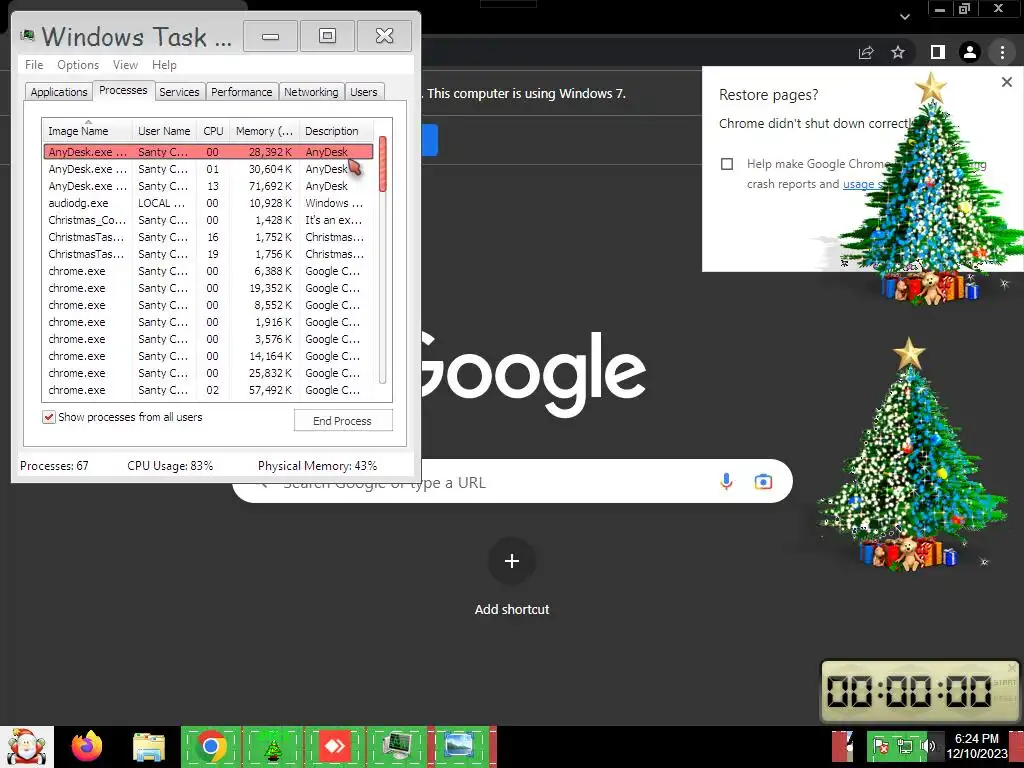This screenshot has width=1024, height=768.
Task: Open the Chrome profile avatar icon
Action: coord(970,52)
